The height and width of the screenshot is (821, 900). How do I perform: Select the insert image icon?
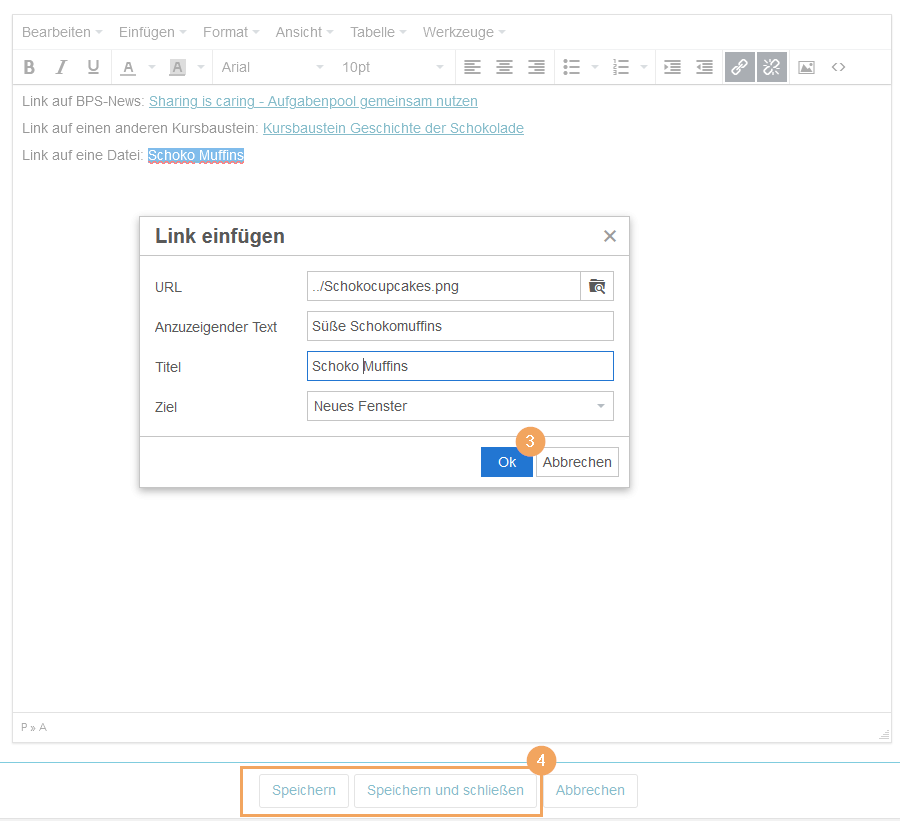pos(806,67)
